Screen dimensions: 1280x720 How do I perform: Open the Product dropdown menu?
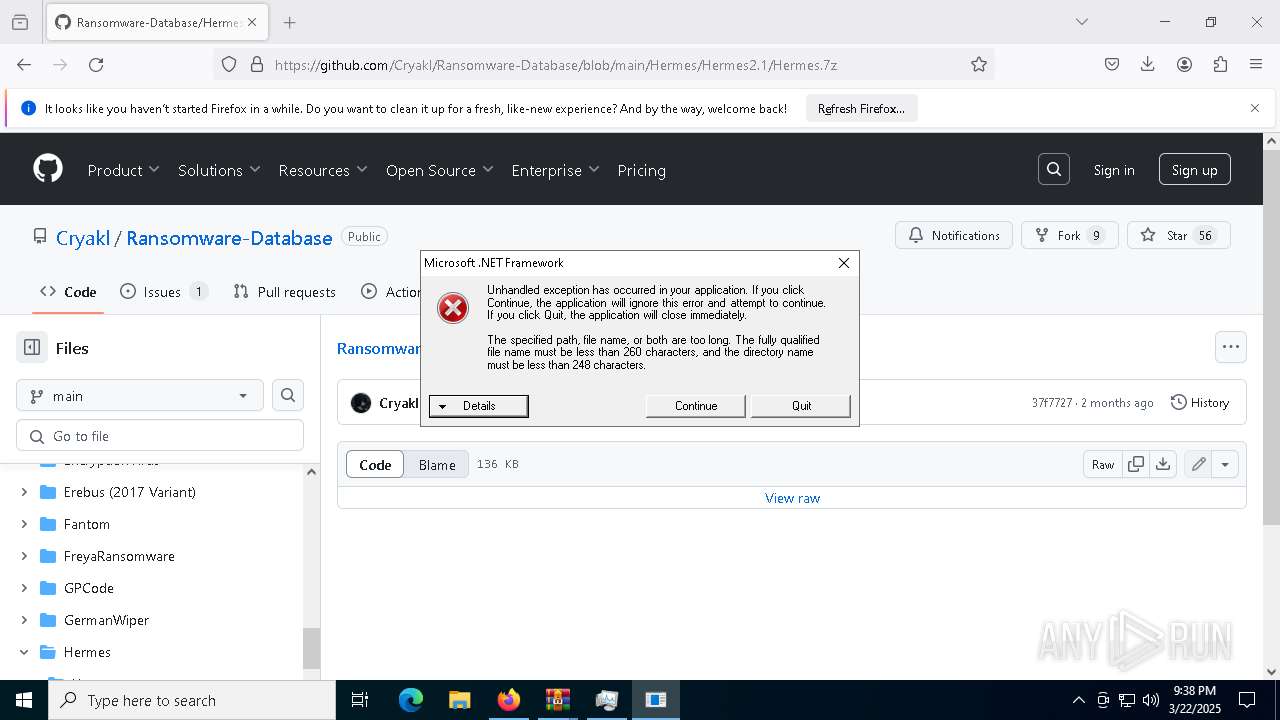click(x=124, y=170)
